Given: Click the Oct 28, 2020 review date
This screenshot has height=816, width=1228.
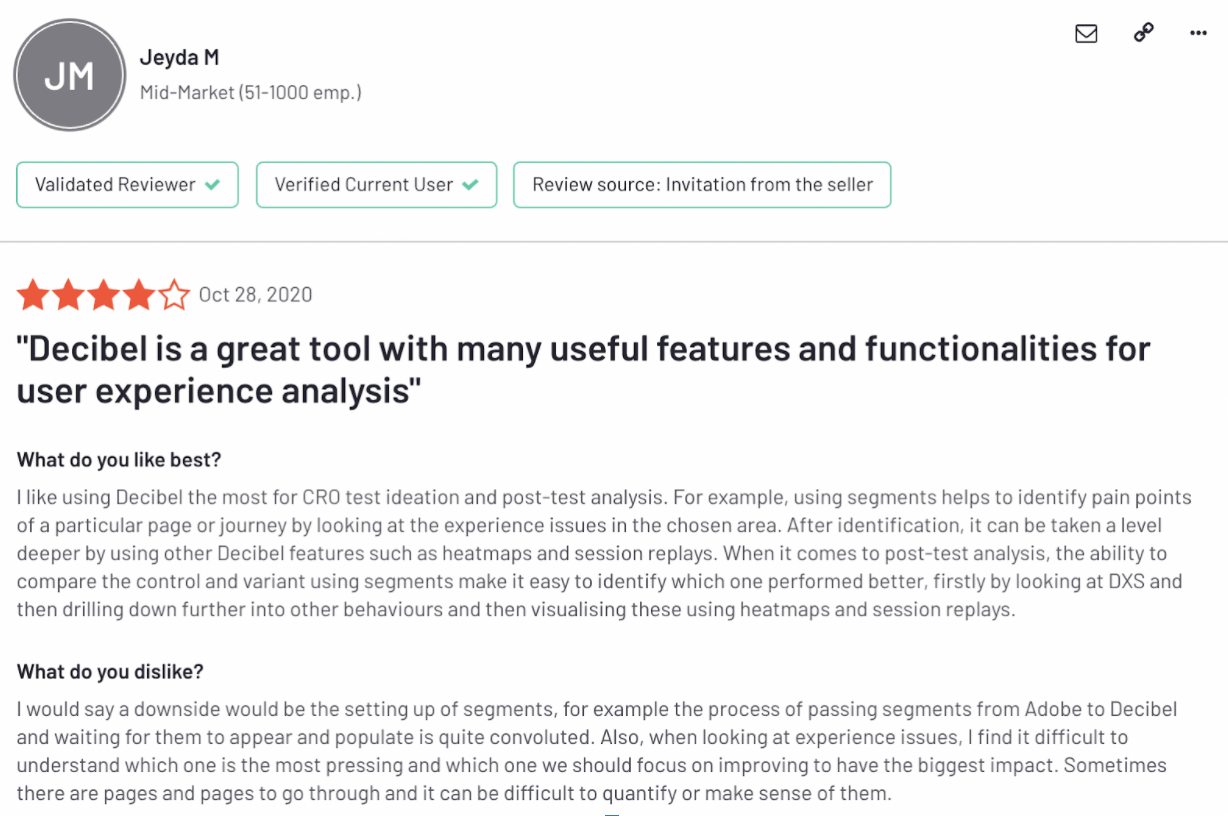Looking at the screenshot, I should pos(255,295).
